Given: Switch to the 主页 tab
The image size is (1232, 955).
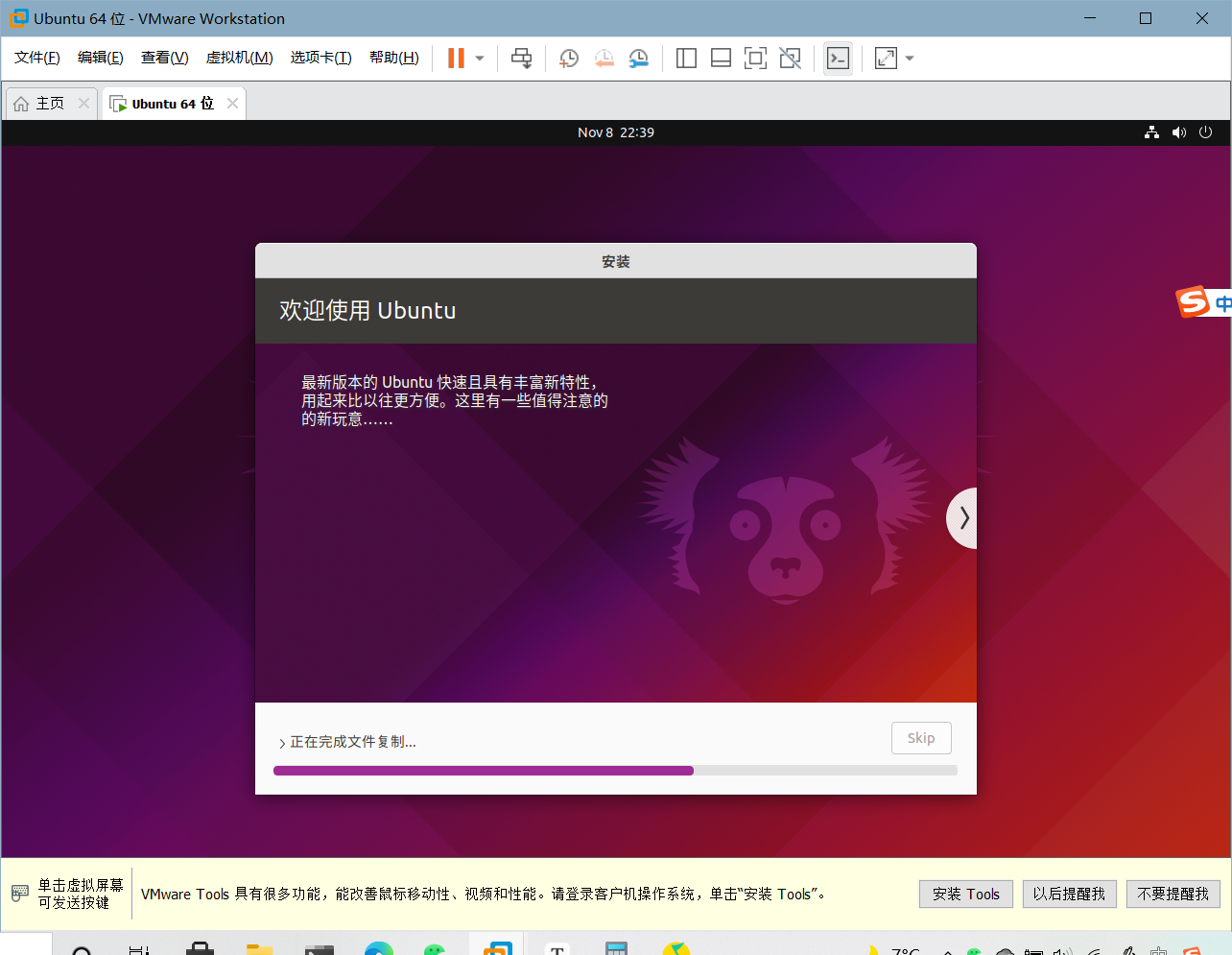Looking at the screenshot, I should pyautogui.click(x=50, y=104).
